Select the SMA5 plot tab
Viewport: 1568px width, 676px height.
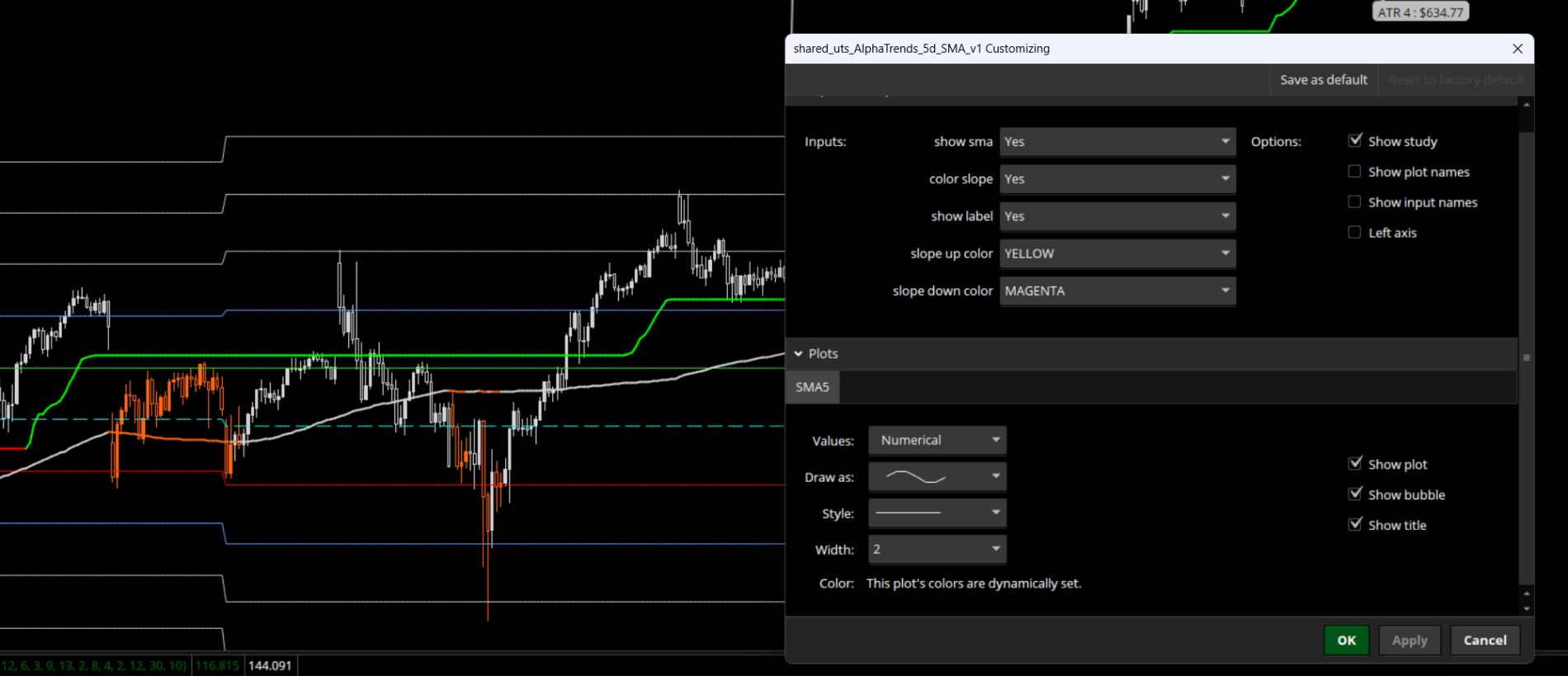pyautogui.click(x=812, y=387)
